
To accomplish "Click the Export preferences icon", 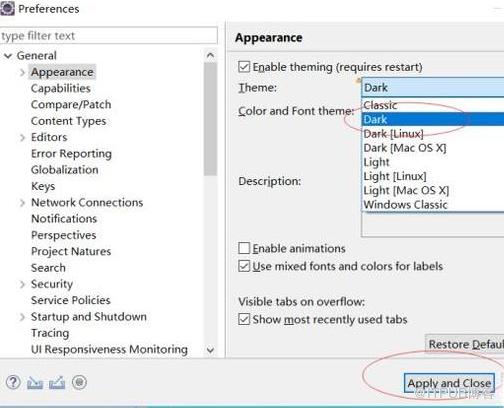I will point(57,383).
